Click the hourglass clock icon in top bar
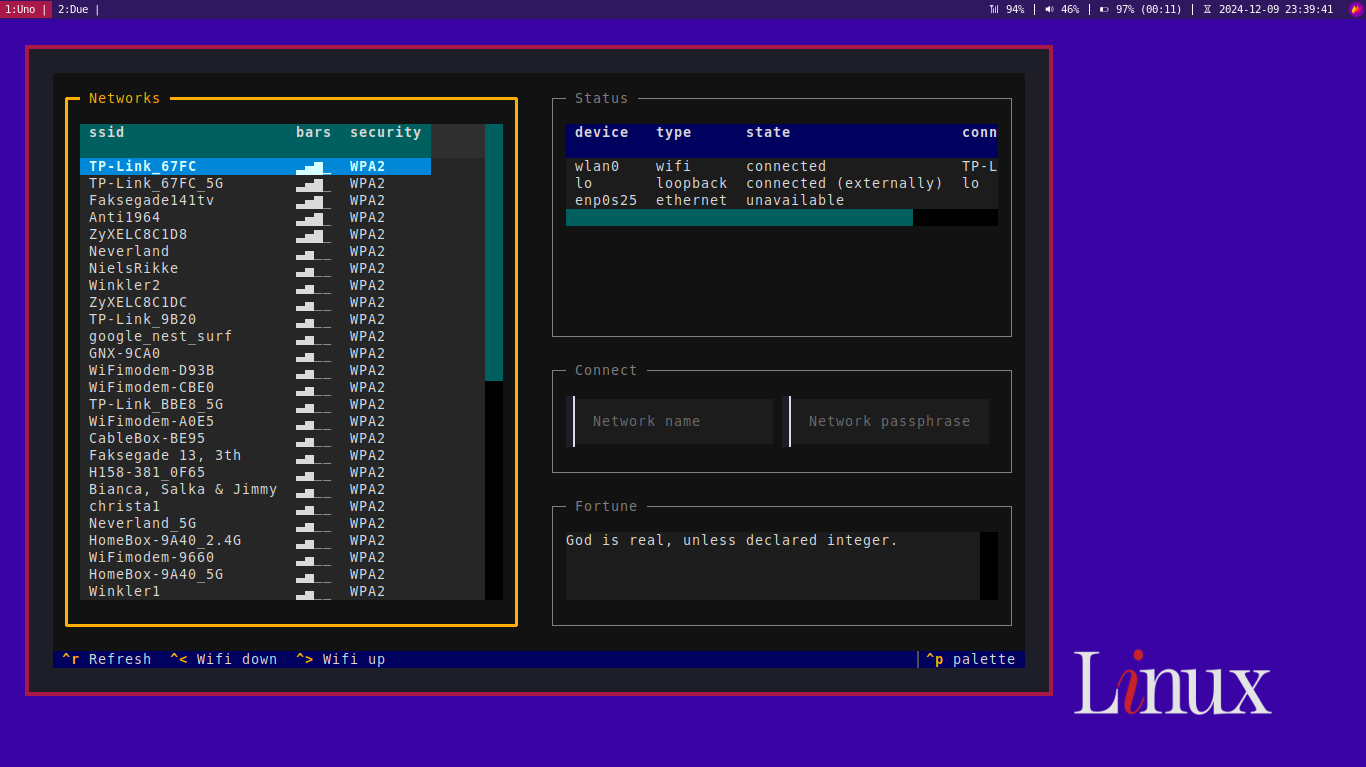 pyautogui.click(x=1207, y=9)
